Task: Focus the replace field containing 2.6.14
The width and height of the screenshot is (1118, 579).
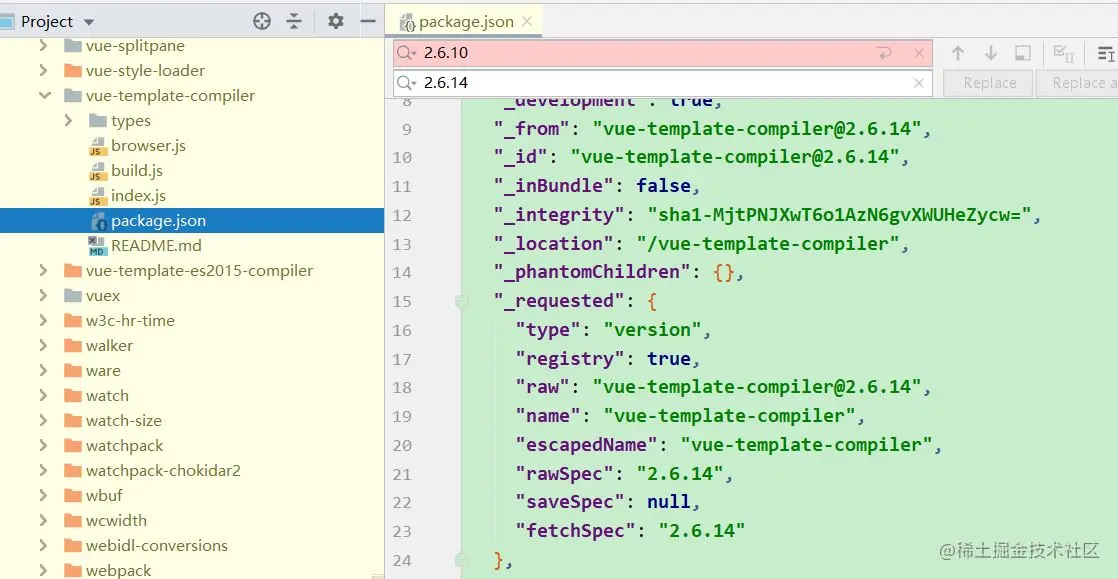Action: pos(663,83)
